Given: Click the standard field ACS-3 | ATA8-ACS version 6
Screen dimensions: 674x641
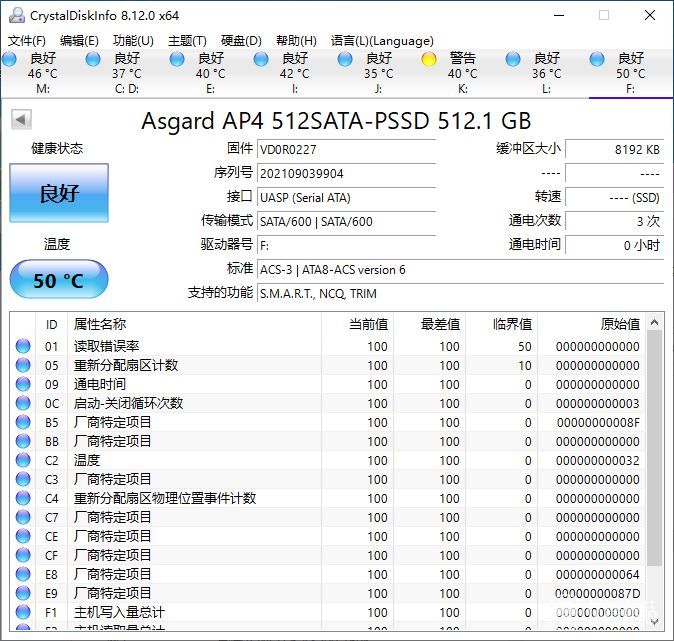Looking at the screenshot, I should (460, 270).
